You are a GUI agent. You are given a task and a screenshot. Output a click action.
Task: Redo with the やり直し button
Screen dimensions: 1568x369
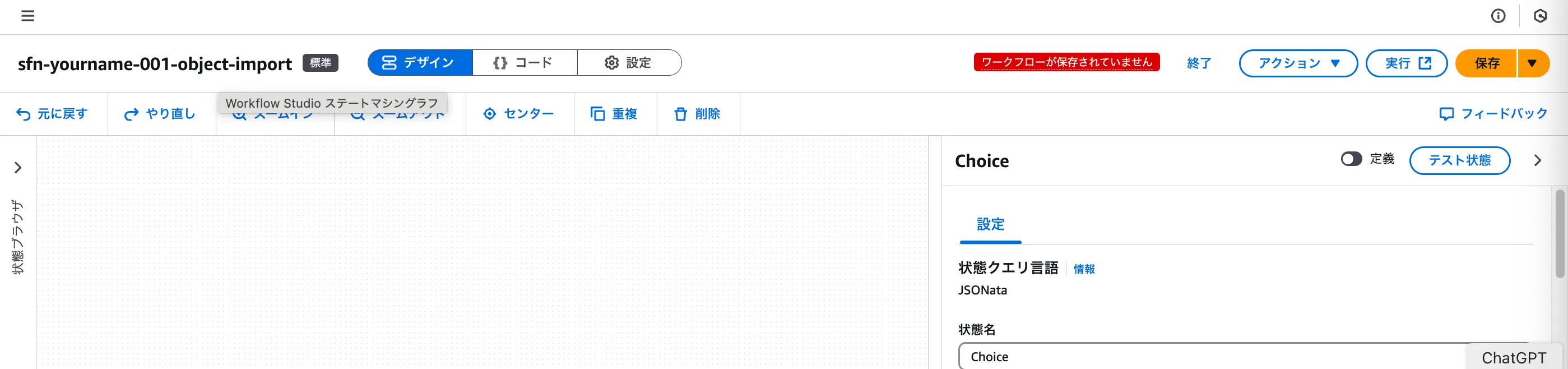coord(160,114)
